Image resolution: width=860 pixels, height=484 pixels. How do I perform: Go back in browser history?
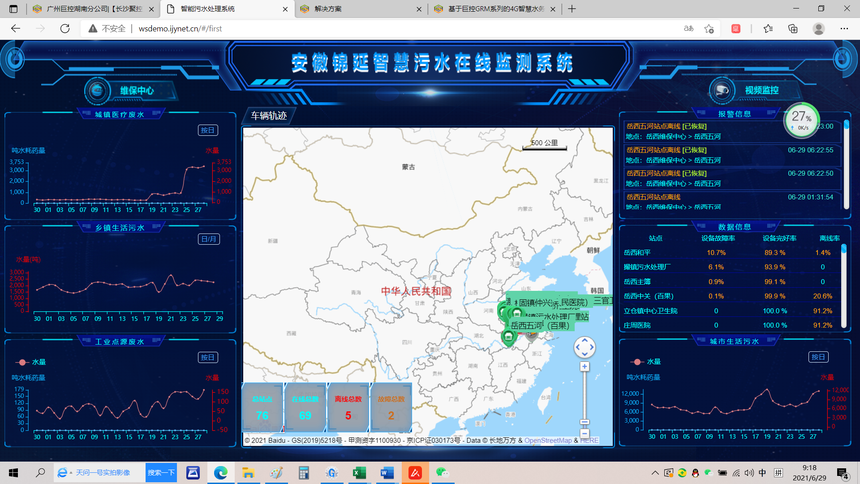point(15,29)
